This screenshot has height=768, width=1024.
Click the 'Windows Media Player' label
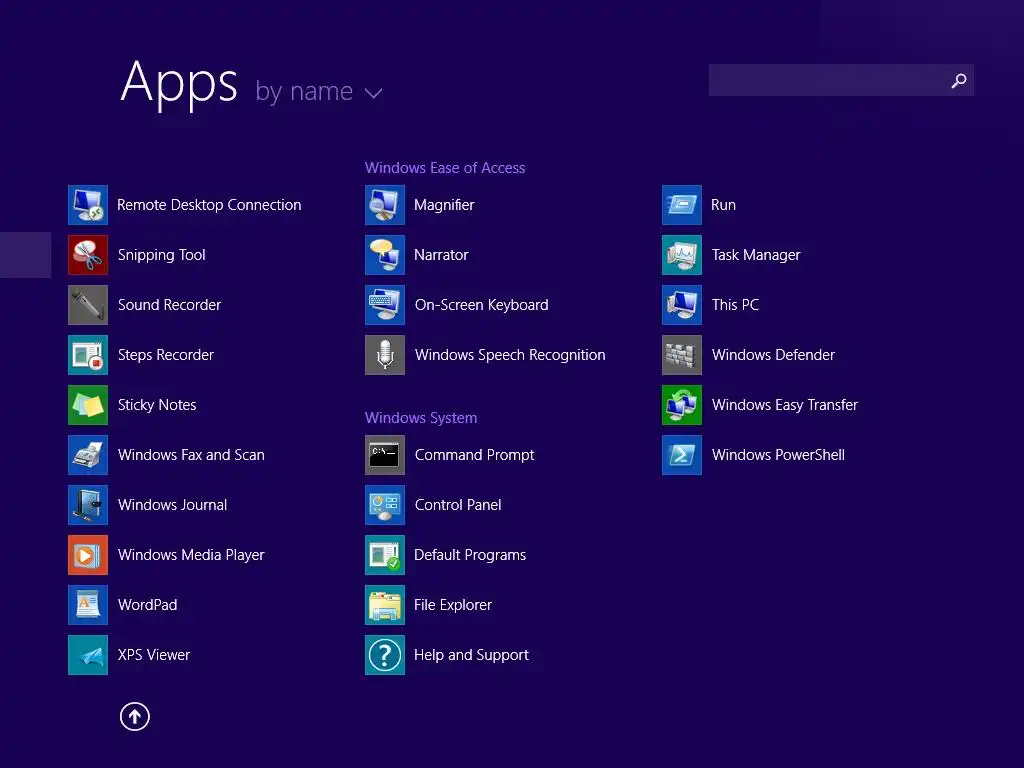pyautogui.click(x=191, y=555)
